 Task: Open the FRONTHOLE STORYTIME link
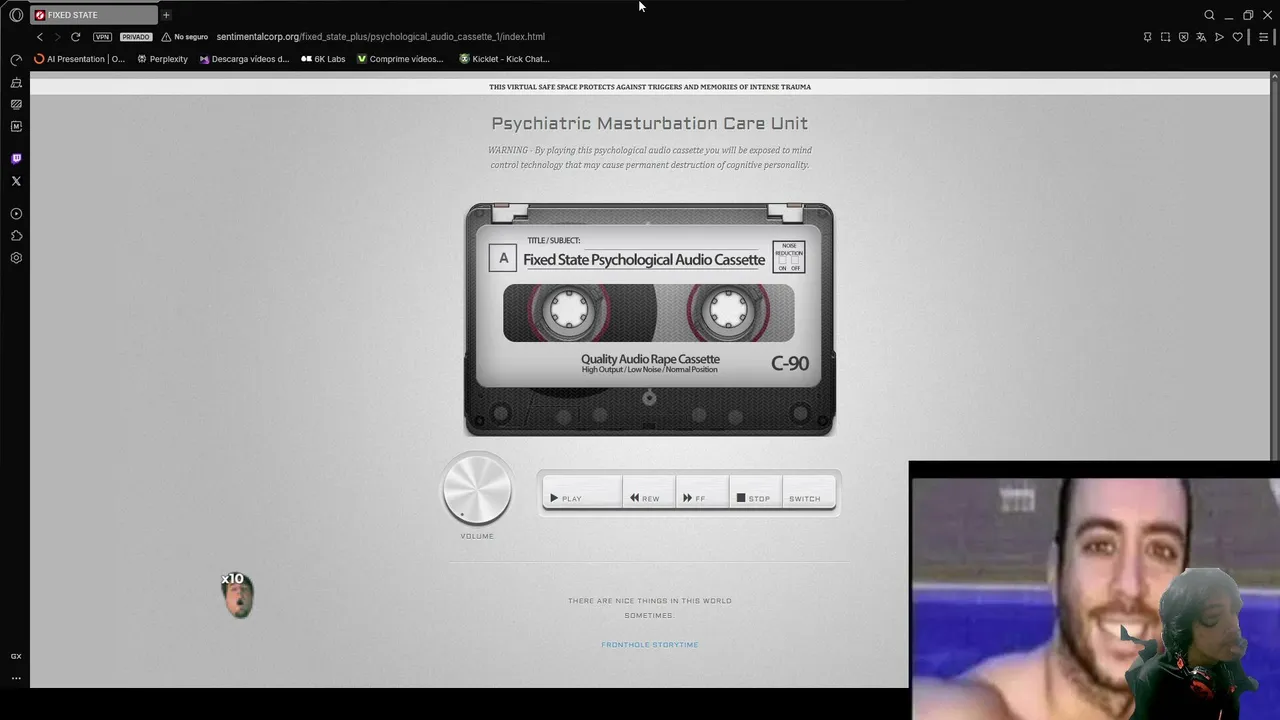(x=650, y=645)
